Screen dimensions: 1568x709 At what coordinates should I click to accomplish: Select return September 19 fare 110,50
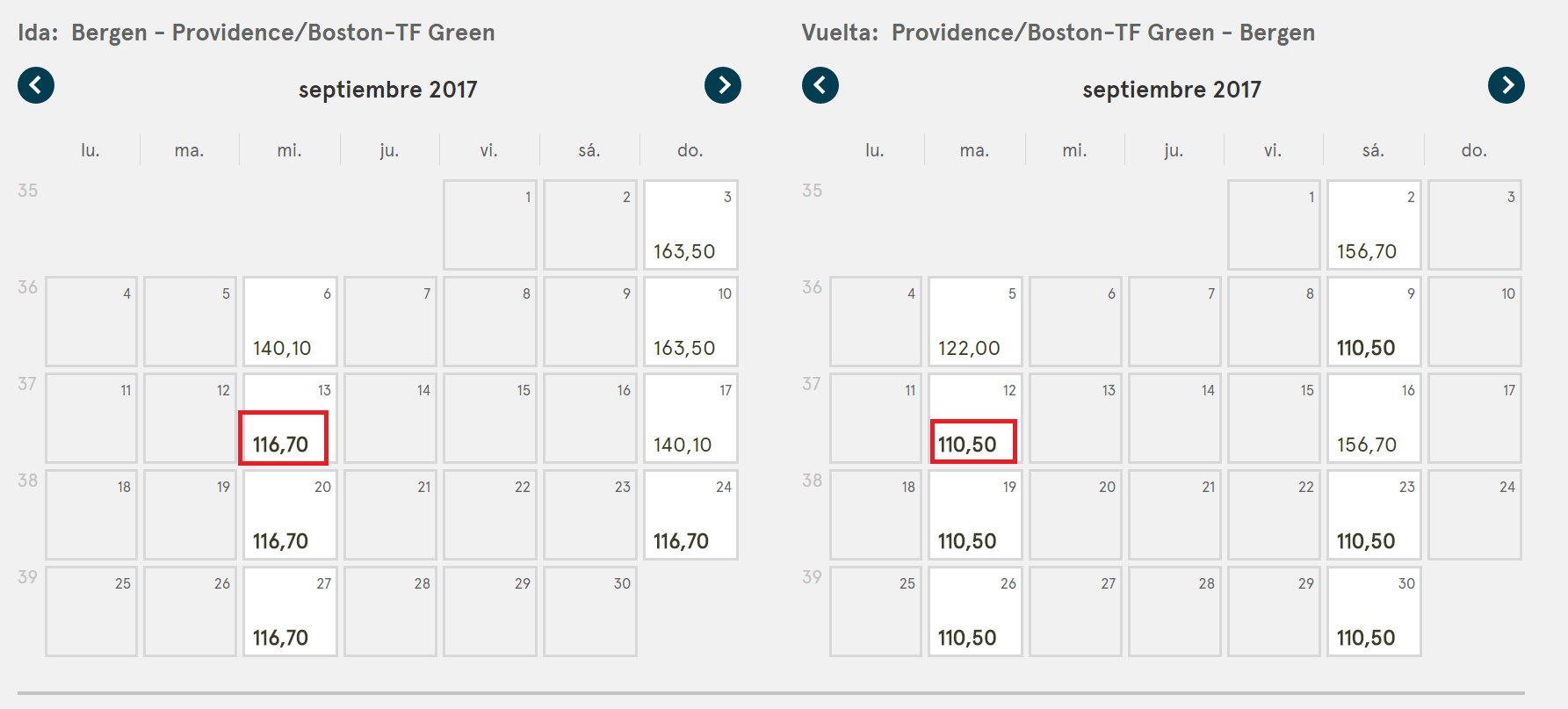click(975, 515)
